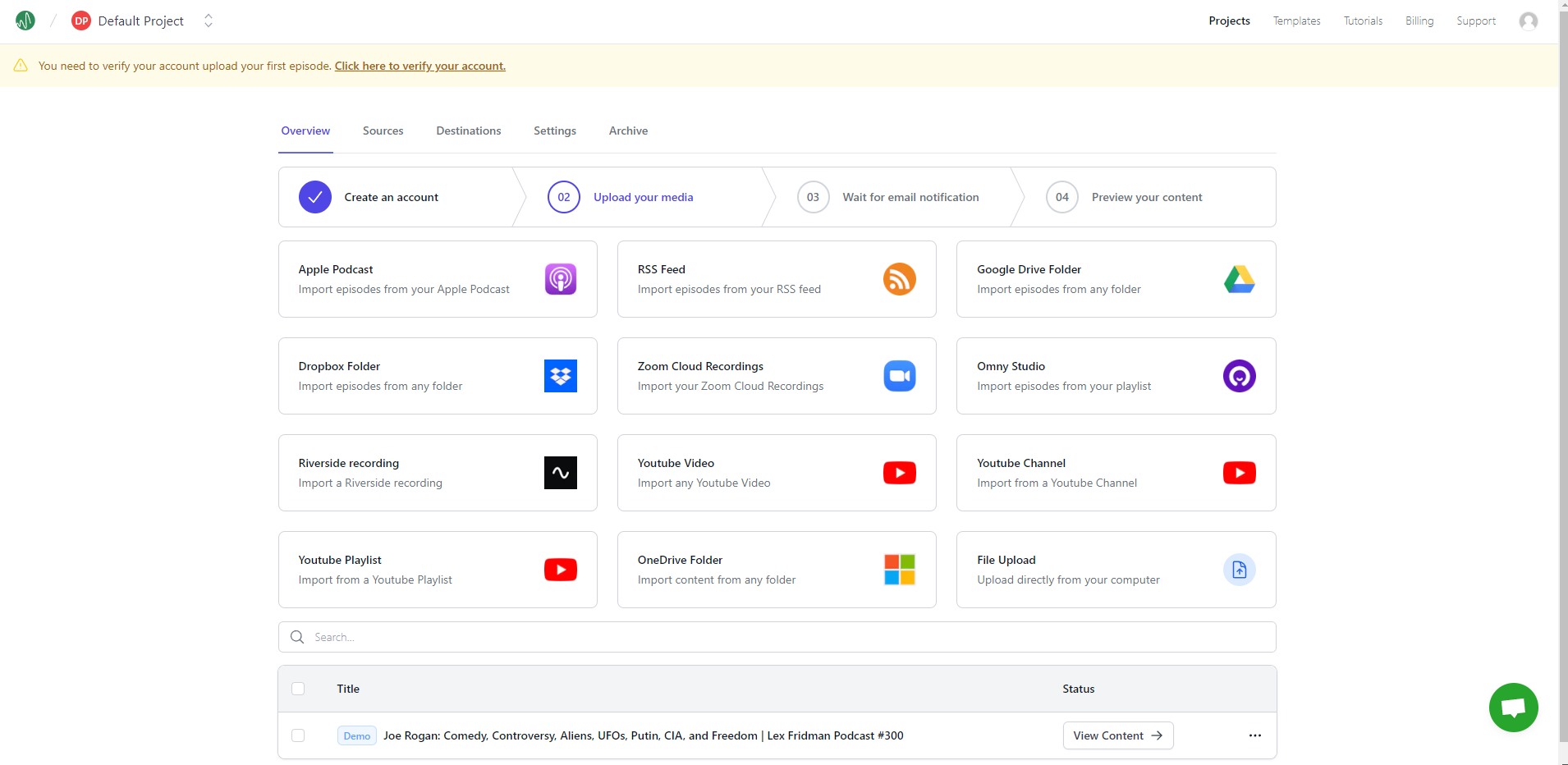This screenshot has height=765, width=1568.
Task: Open the green chat support bubble
Action: (x=1514, y=708)
